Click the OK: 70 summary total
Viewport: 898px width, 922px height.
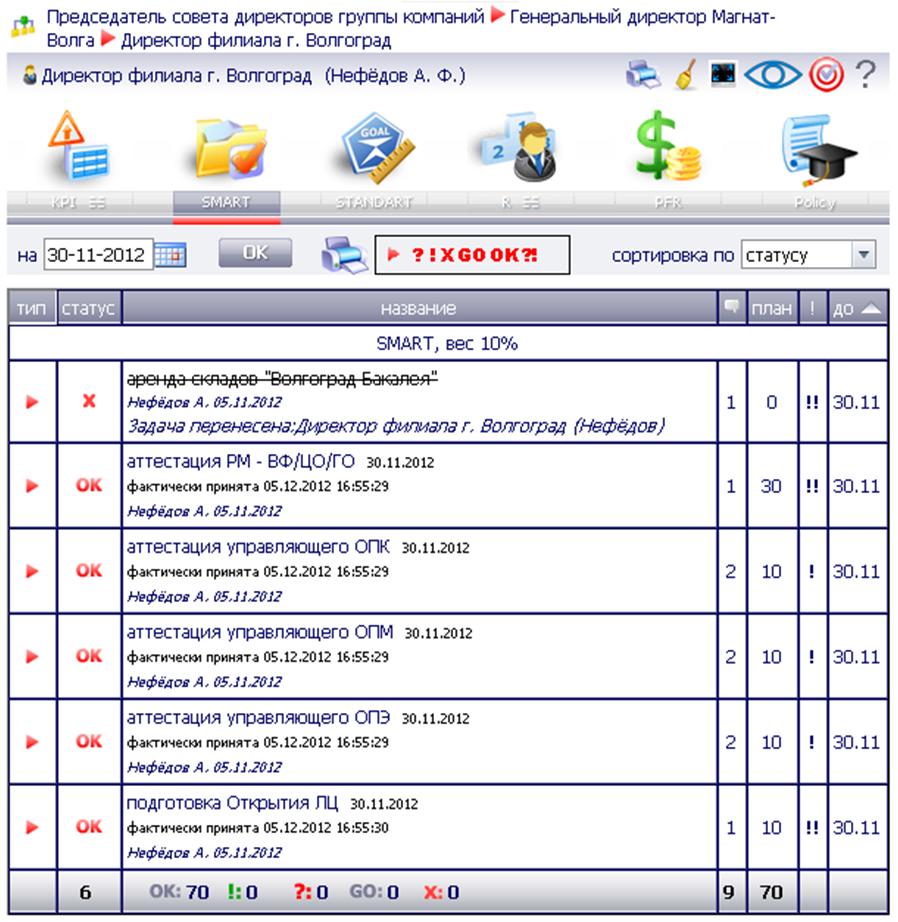179,892
